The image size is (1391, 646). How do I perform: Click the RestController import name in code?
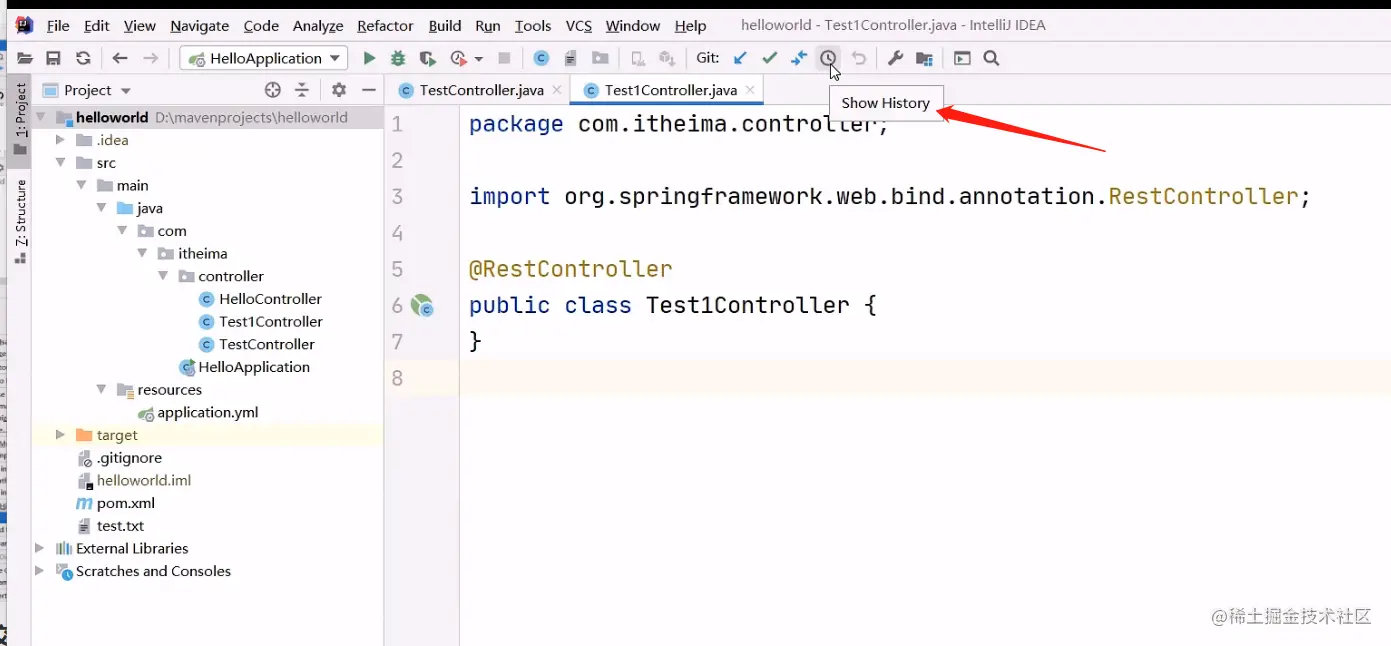click(1203, 196)
